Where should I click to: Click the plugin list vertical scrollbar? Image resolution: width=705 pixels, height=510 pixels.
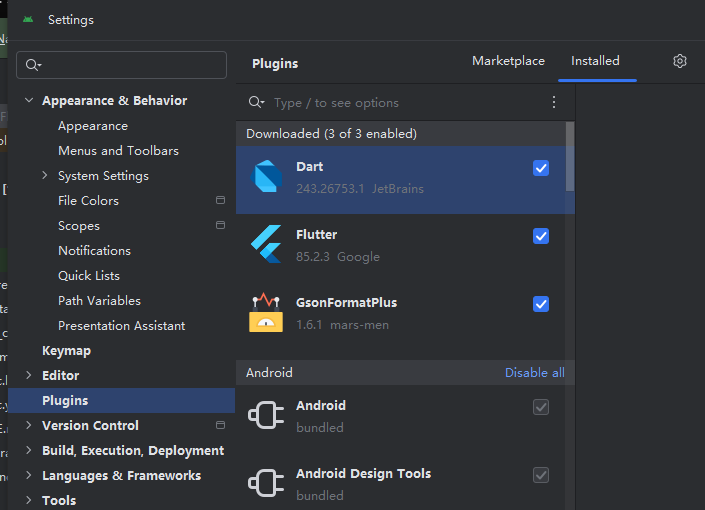click(570, 157)
